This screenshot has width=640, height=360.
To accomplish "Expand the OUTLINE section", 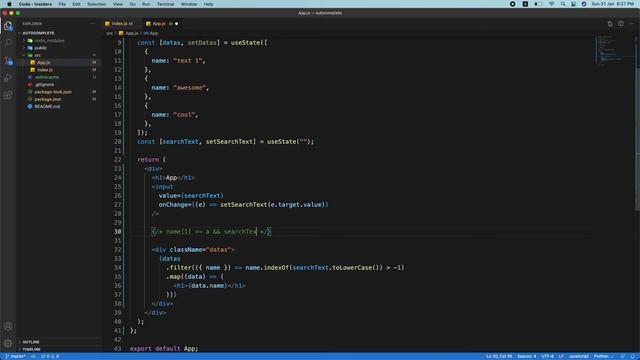I will pyautogui.click(x=31, y=342).
